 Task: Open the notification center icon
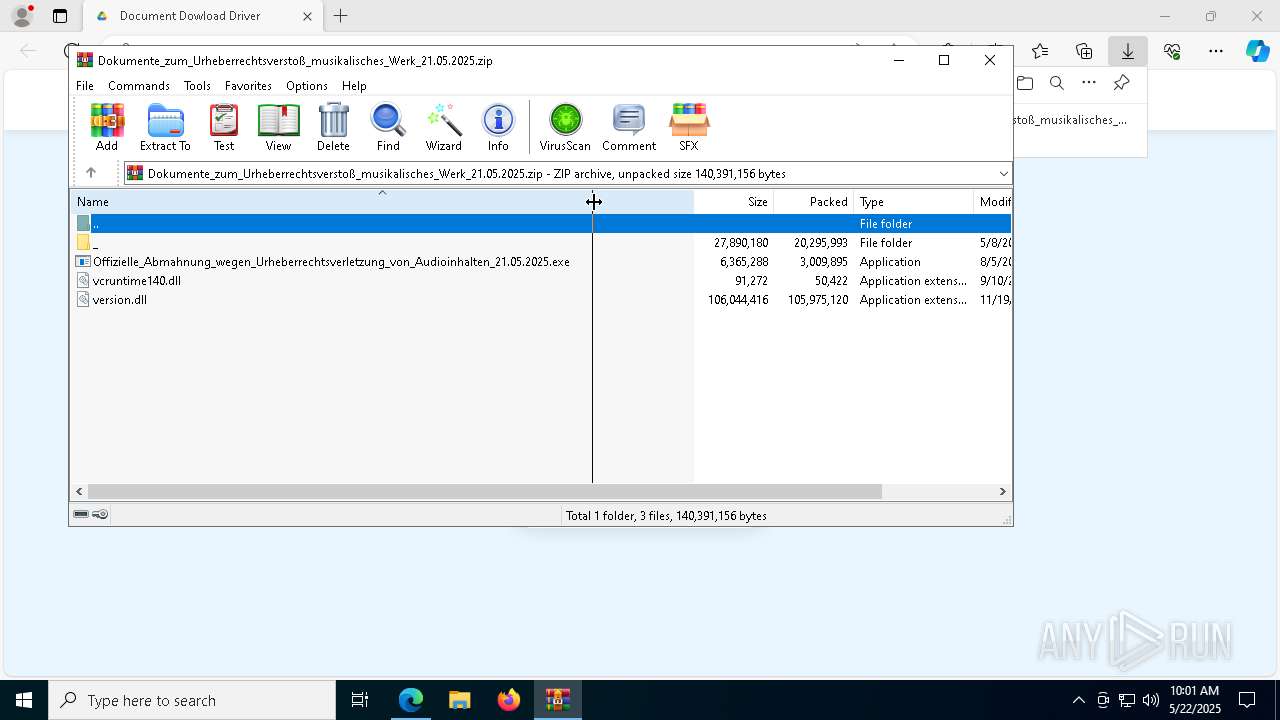coord(1248,700)
